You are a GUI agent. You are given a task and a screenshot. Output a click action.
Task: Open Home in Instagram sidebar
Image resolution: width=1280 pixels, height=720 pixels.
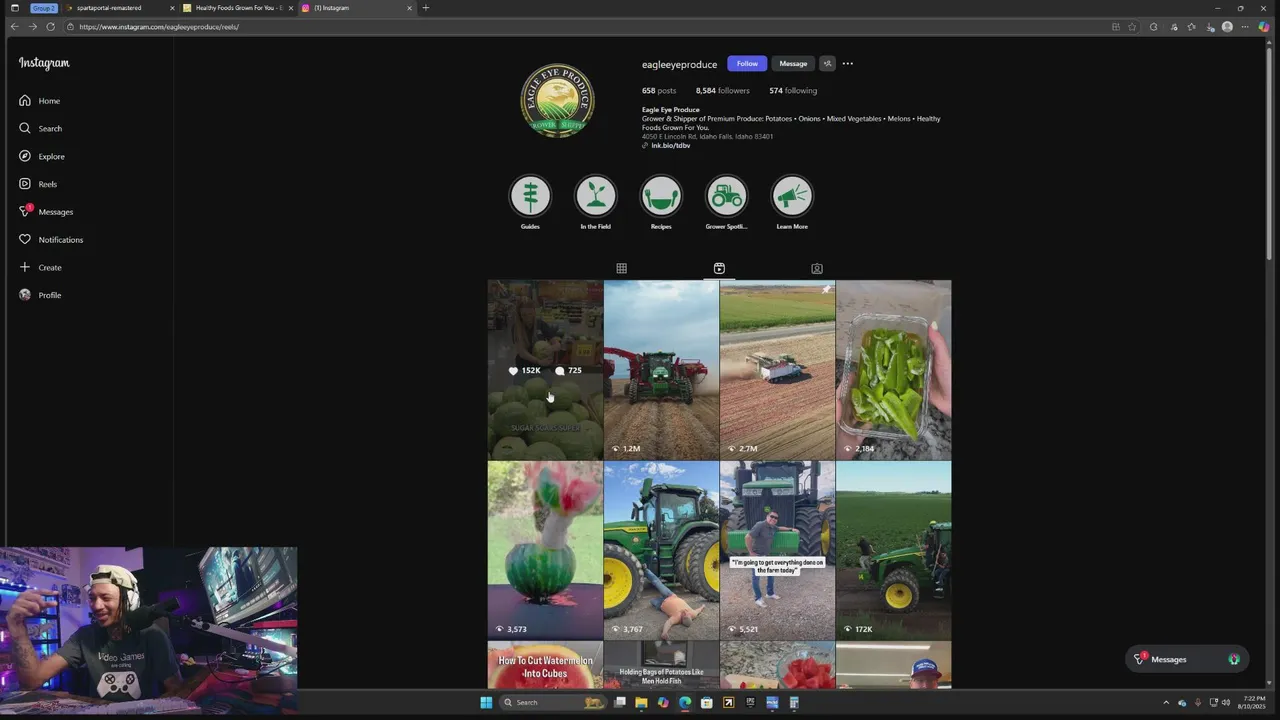coord(40,101)
